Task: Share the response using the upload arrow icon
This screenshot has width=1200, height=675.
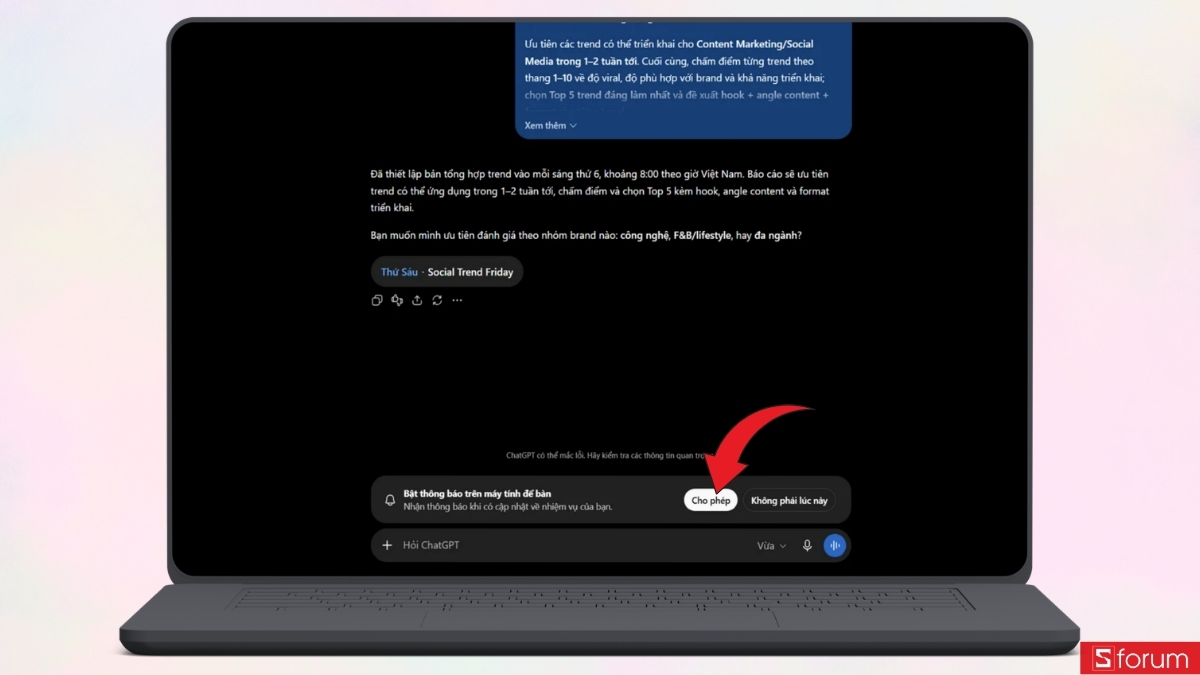Action: click(x=417, y=300)
